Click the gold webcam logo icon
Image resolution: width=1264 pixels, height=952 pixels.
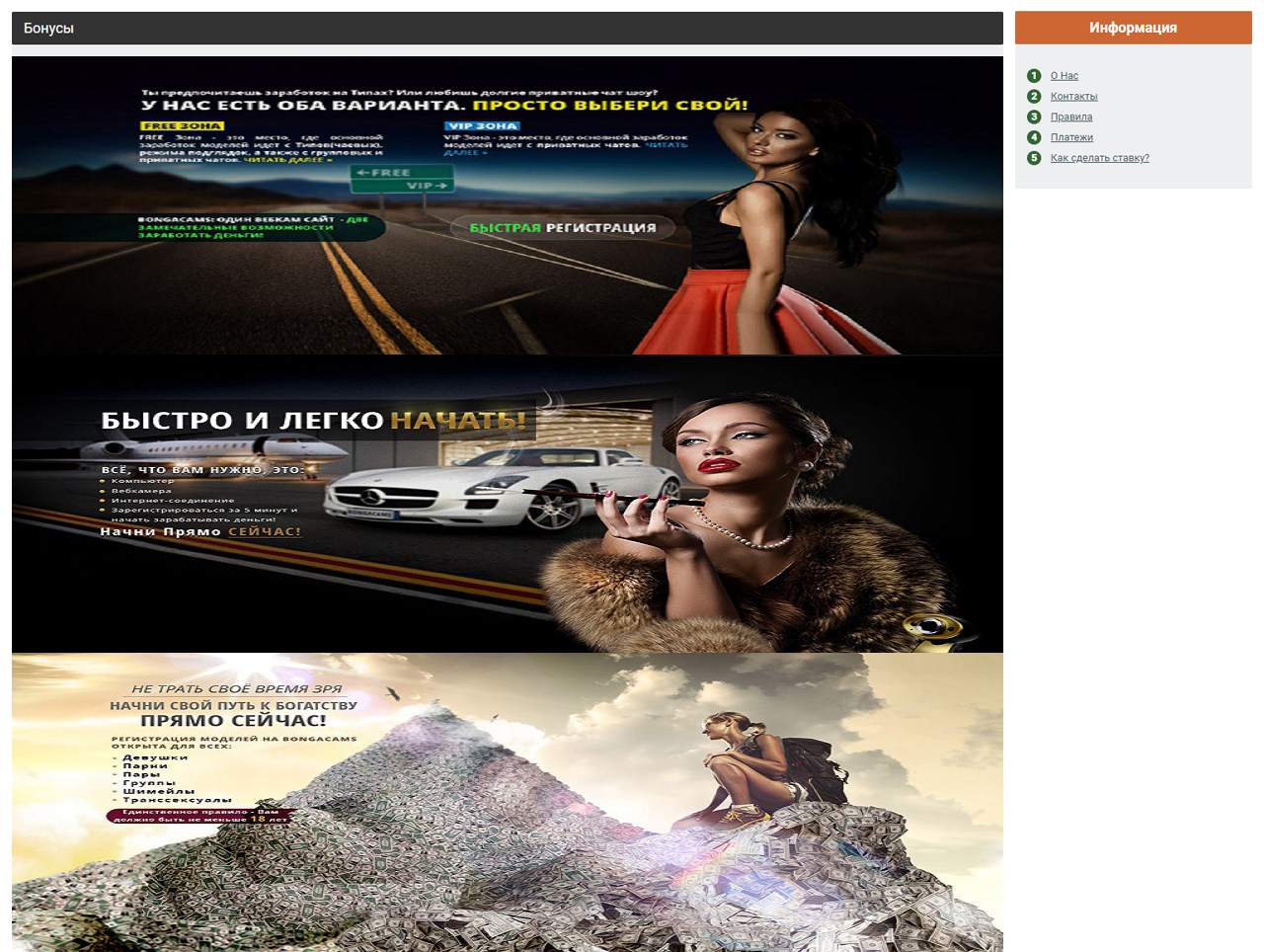click(932, 630)
